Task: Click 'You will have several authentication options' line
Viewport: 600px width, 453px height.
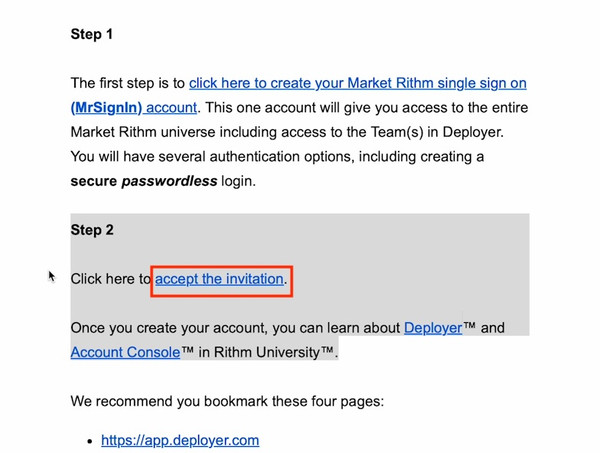Action: [277, 156]
